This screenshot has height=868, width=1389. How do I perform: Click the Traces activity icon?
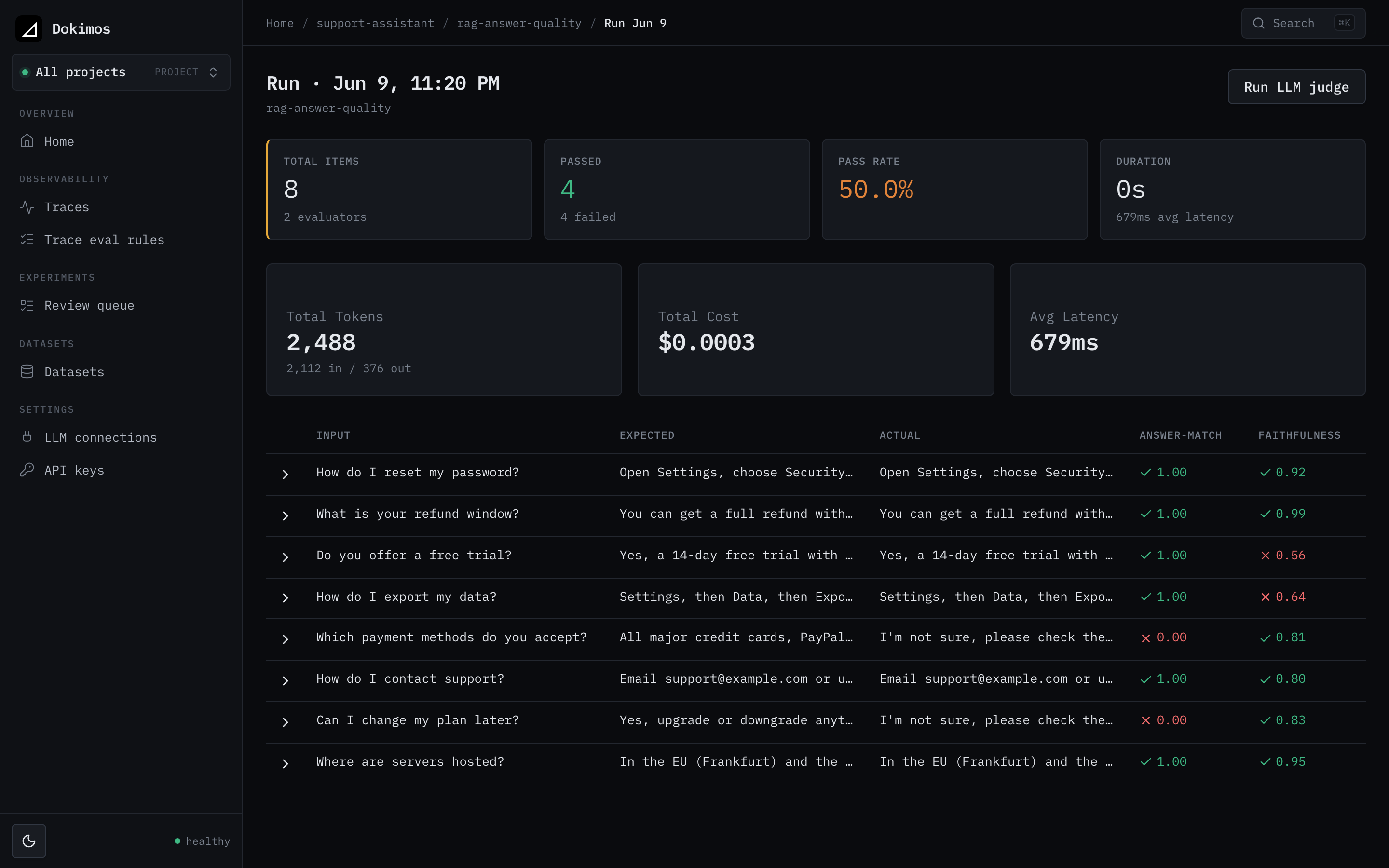point(27,207)
